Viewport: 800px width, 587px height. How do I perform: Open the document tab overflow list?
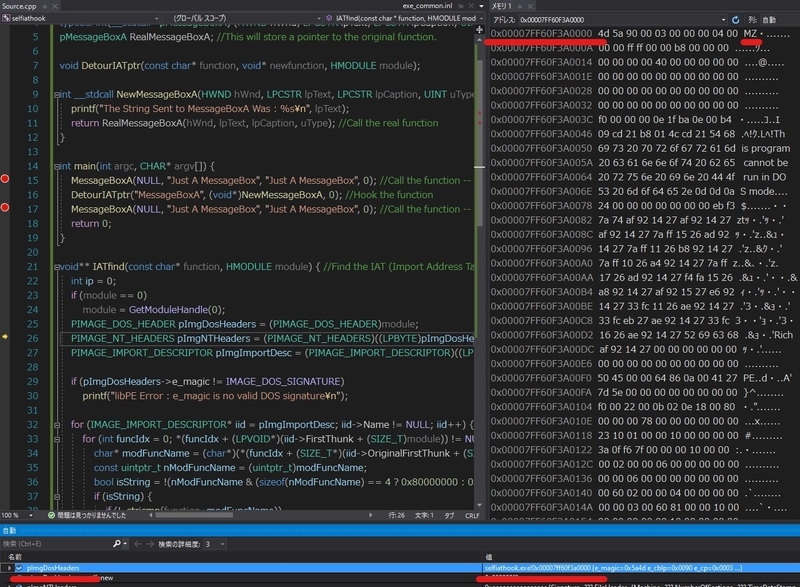481,6
